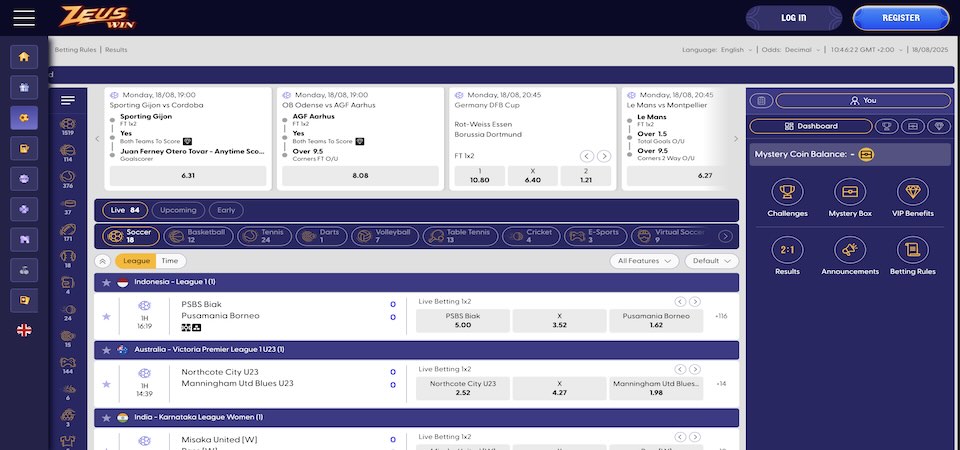Switch sorting to League
The width and height of the screenshot is (960, 450).
pyautogui.click(x=136, y=261)
